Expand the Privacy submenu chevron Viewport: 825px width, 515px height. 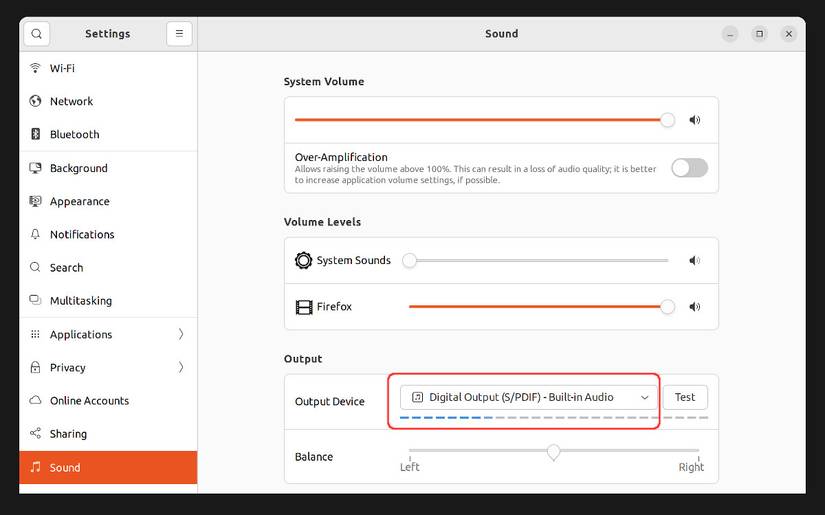[x=181, y=367]
